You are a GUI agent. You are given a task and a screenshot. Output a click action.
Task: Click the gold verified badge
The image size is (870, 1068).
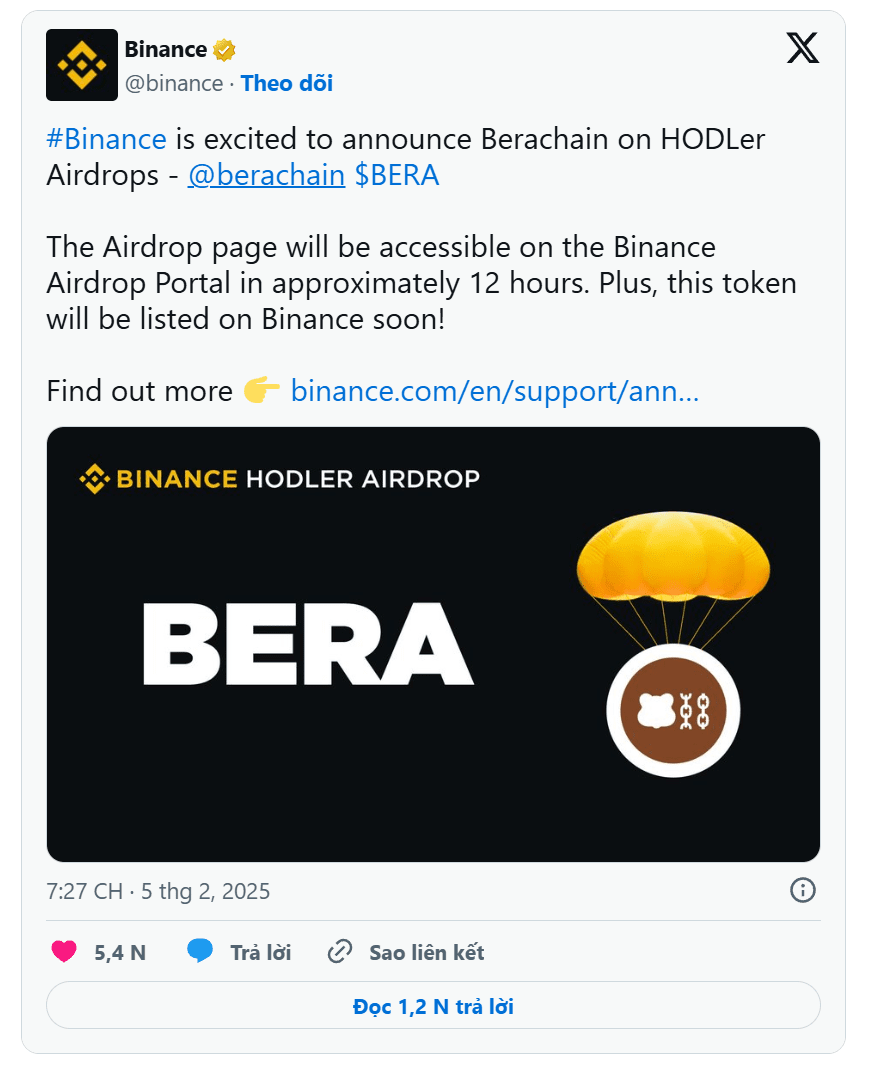click(x=225, y=49)
